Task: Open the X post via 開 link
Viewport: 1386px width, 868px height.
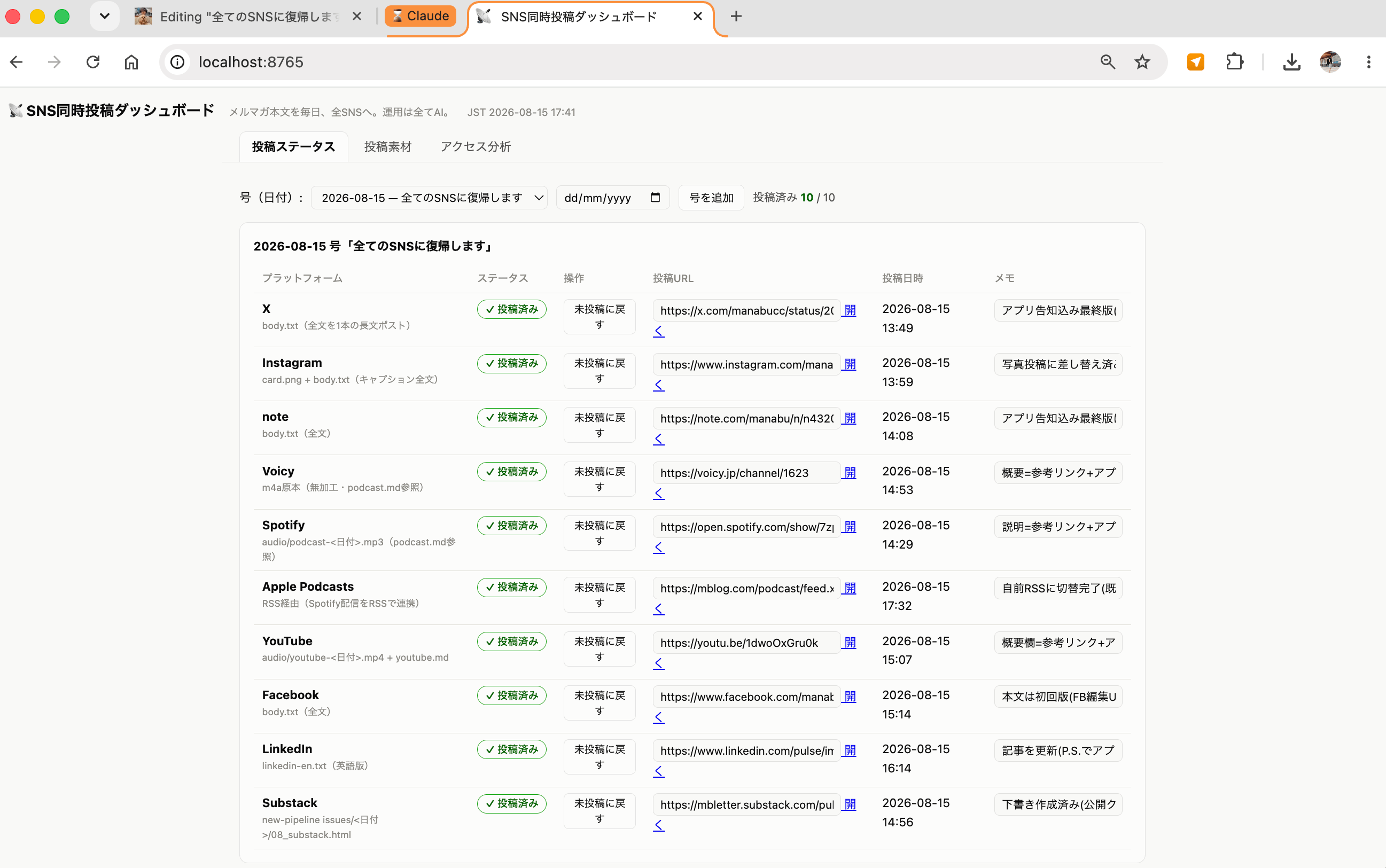Action: 850,310
